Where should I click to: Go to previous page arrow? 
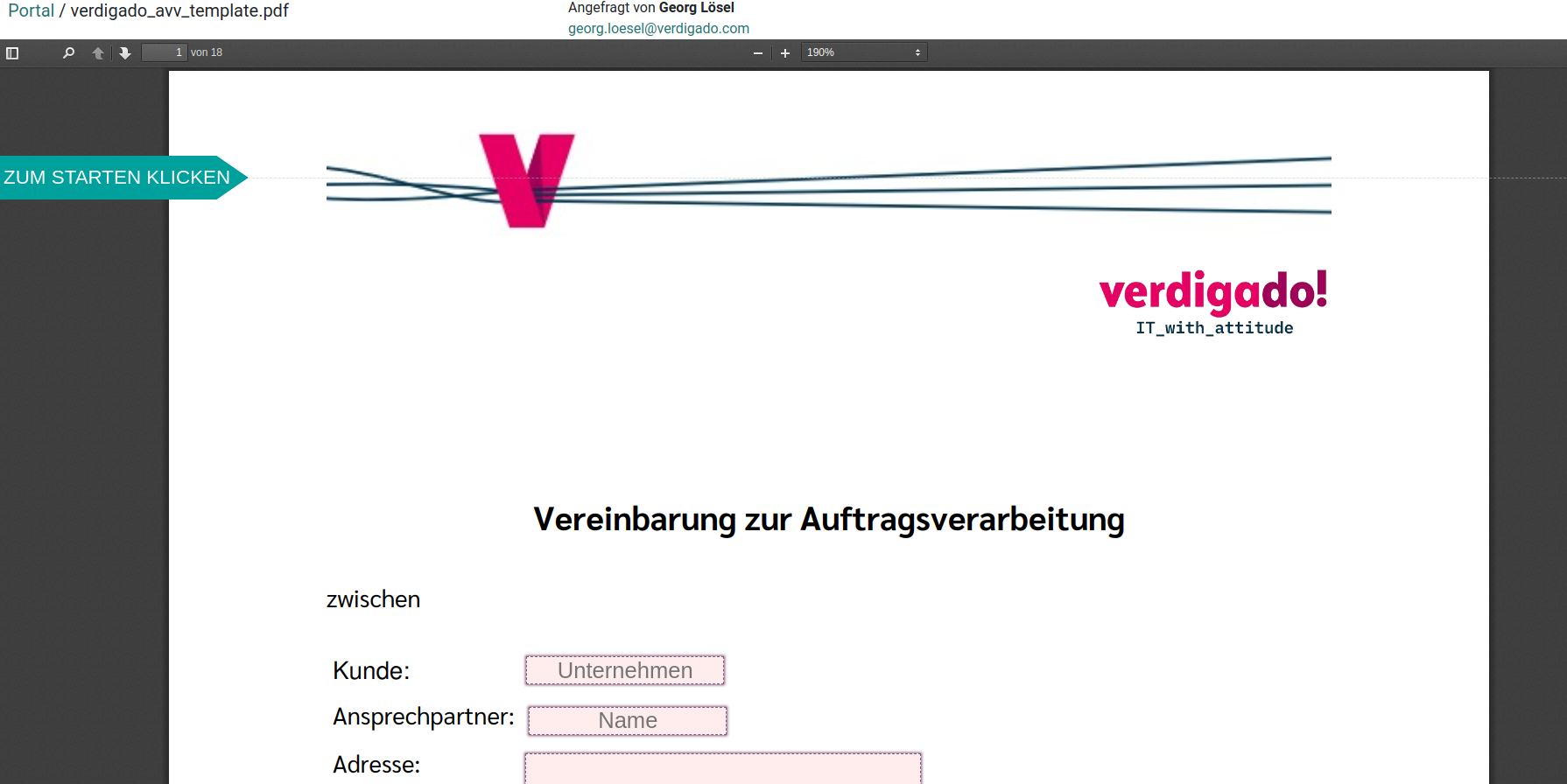[x=98, y=53]
